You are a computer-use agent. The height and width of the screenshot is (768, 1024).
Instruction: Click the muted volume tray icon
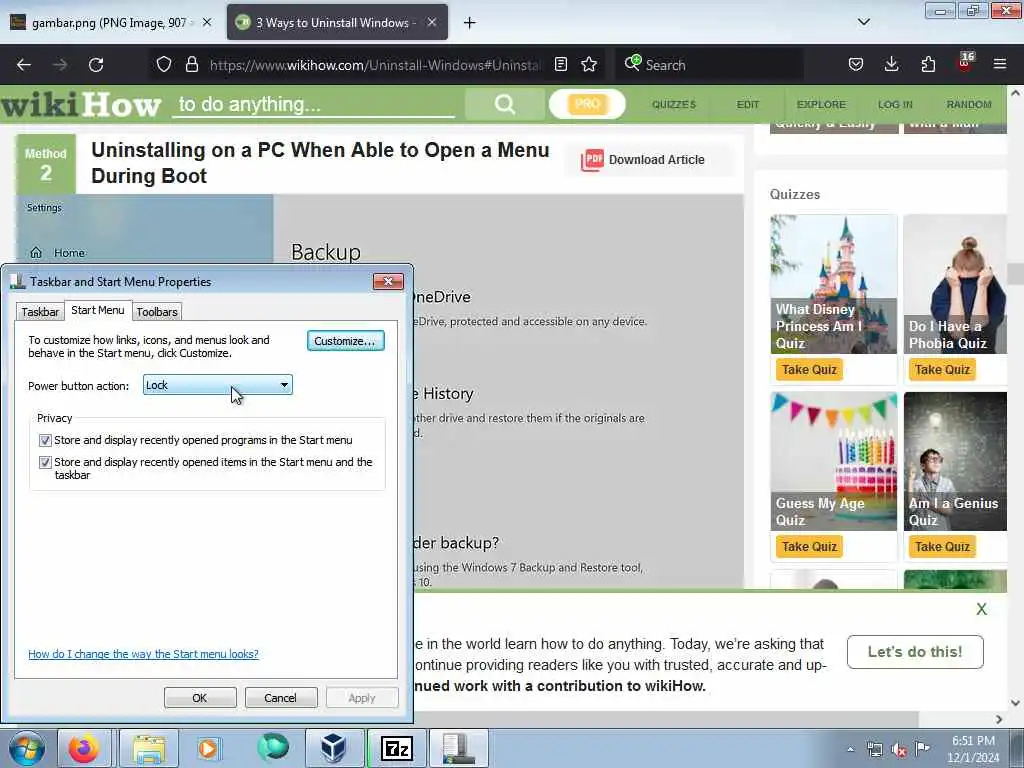pos(899,750)
